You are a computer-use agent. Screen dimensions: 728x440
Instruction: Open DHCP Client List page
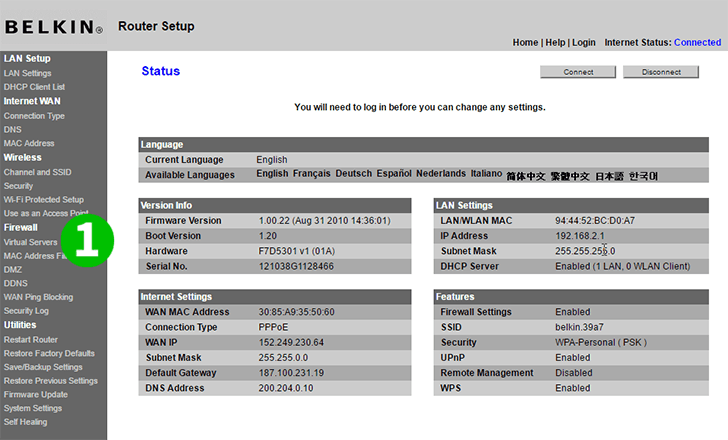(34, 87)
